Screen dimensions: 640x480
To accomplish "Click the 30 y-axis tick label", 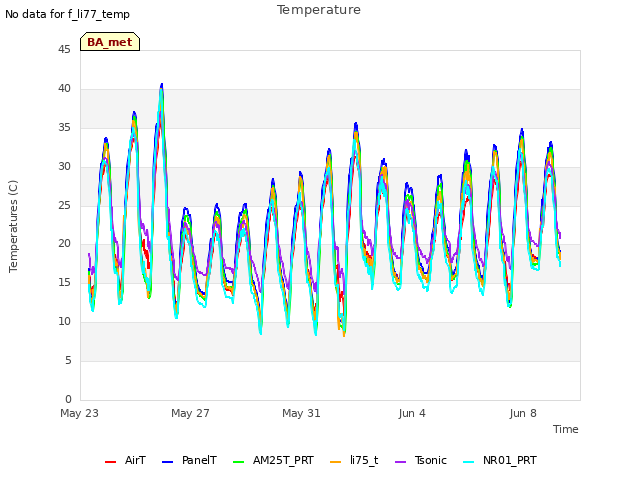I will [64, 167].
